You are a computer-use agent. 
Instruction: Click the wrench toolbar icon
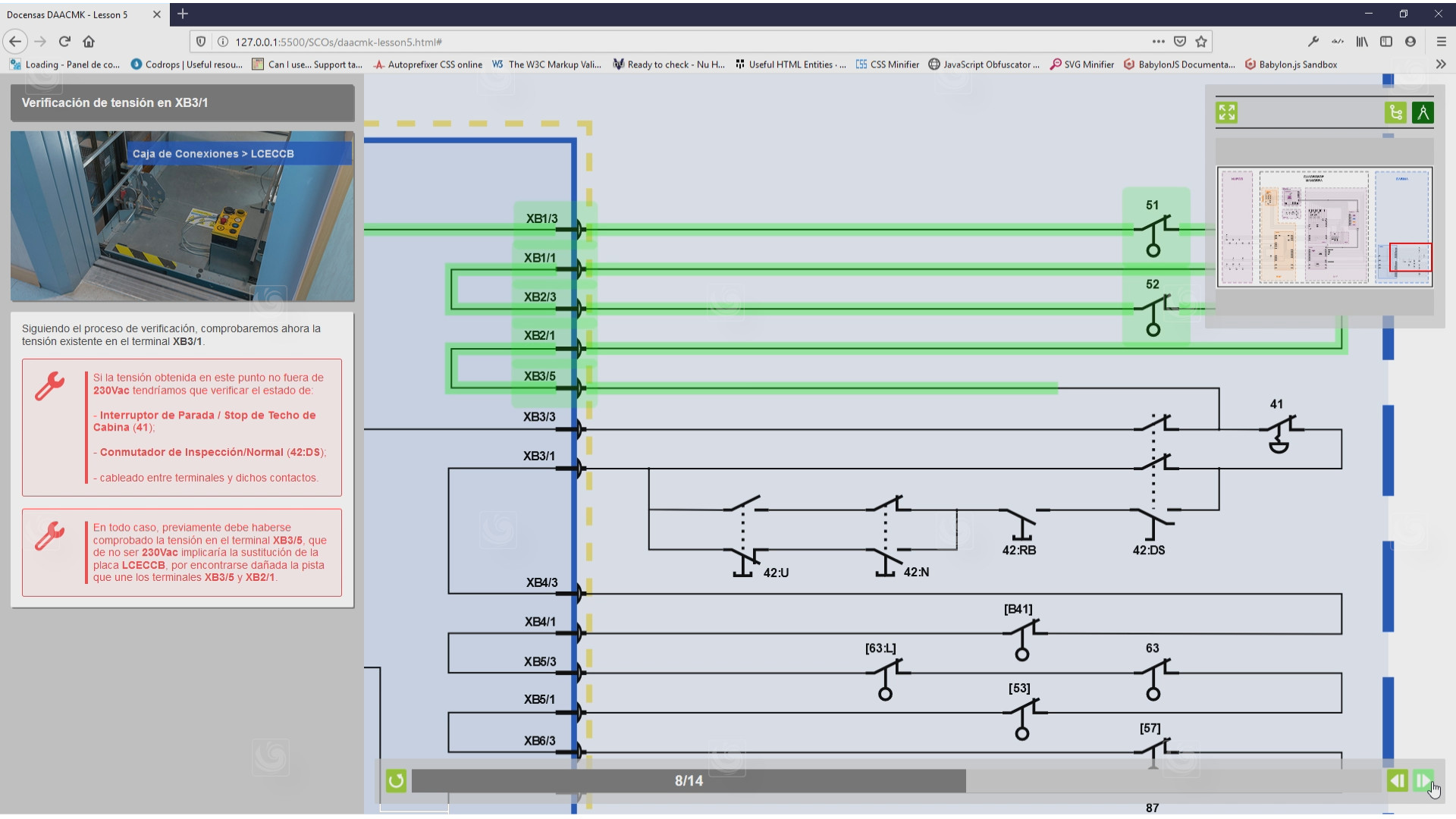pyautogui.click(x=1313, y=42)
